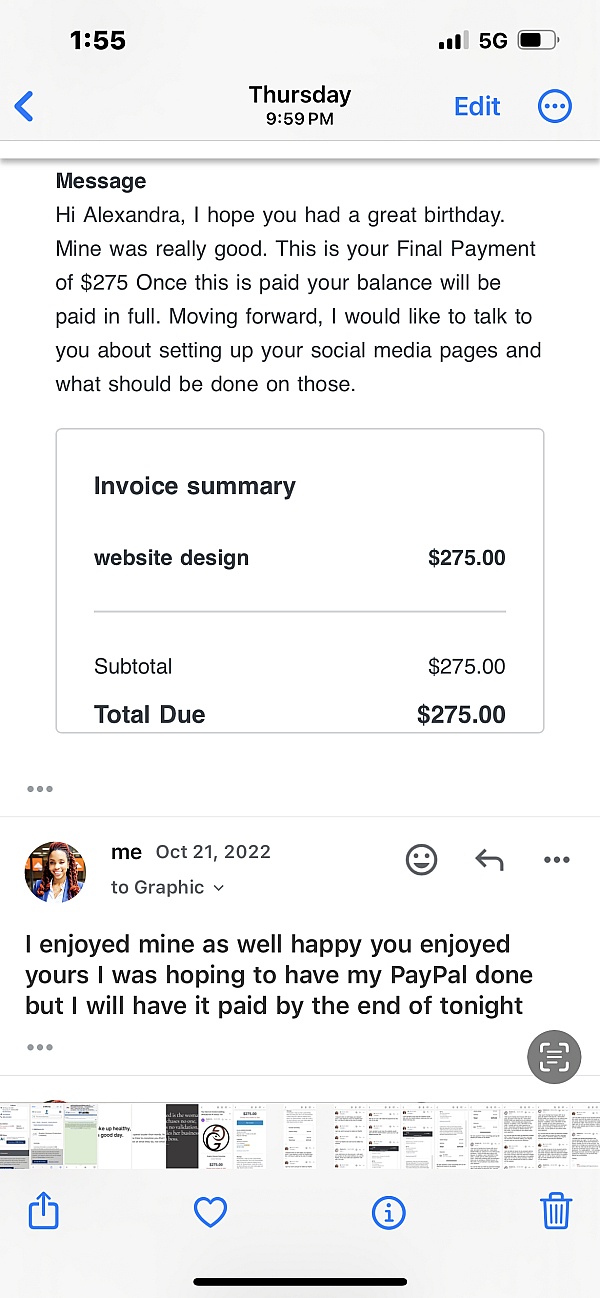
Task: Go back using the blue chevron arrow
Action: [25, 106]
